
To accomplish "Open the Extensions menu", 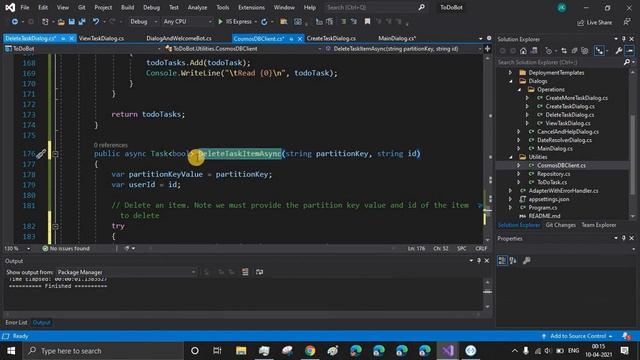I will [x=251, y=7].
